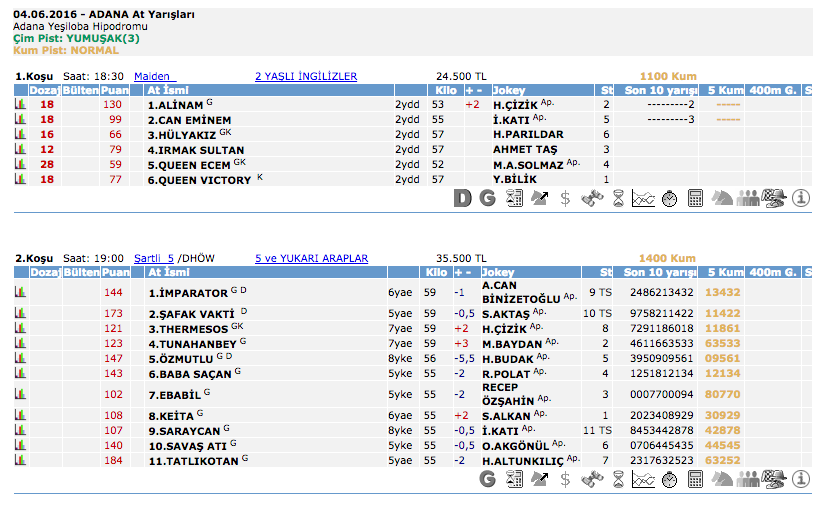Click the group of people icon under race 1
The height and width of the screenshot is (507, 828).
(x=747, y=198)
